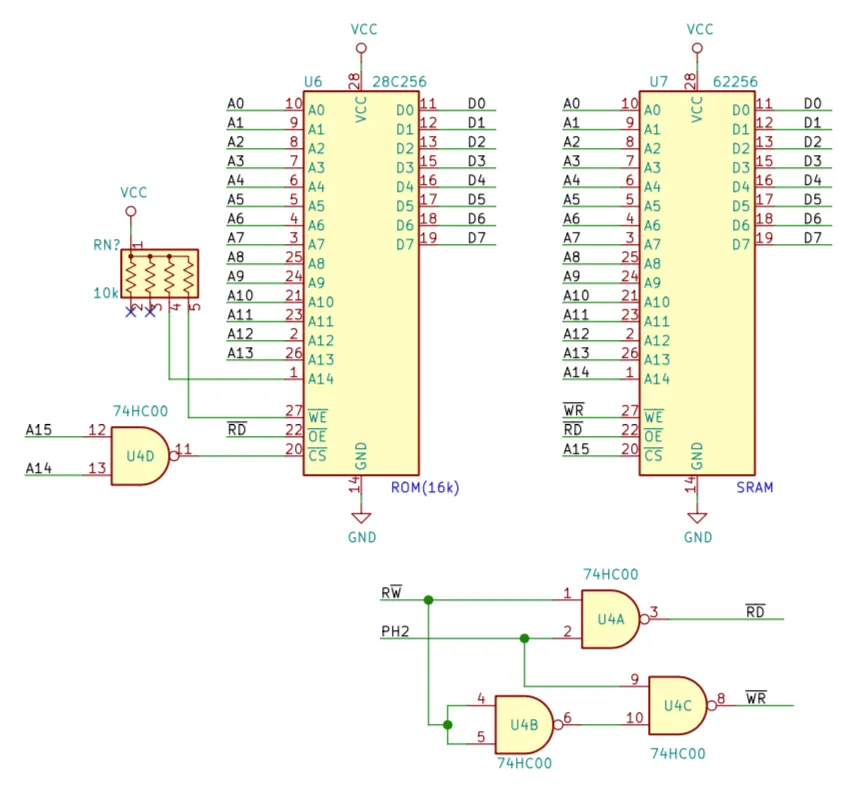The image size is (854, 786).
Task: Click the D7 net label right of U7
Action: 813,237
